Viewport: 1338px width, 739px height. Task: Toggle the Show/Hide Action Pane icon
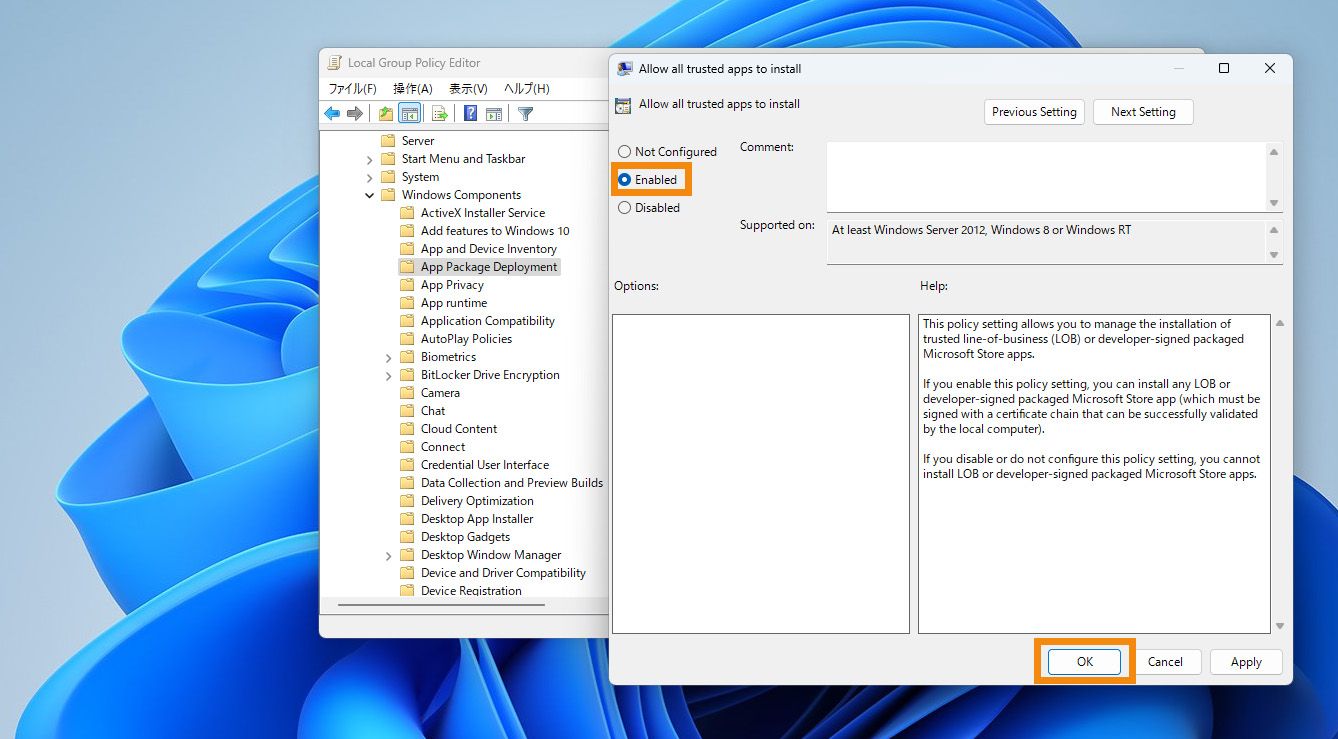493,114
